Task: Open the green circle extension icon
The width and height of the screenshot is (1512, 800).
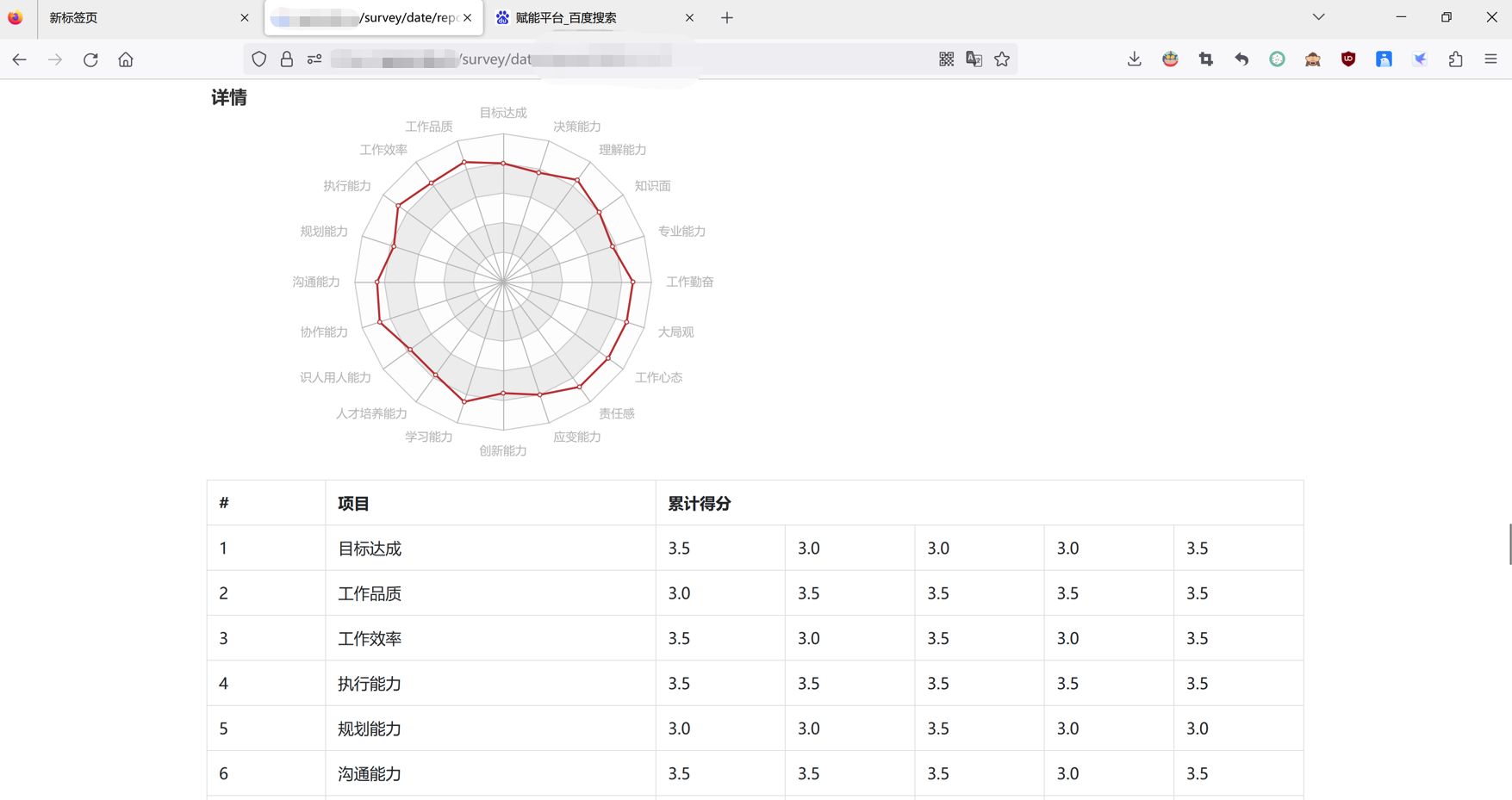Action: pos(1278,59)
